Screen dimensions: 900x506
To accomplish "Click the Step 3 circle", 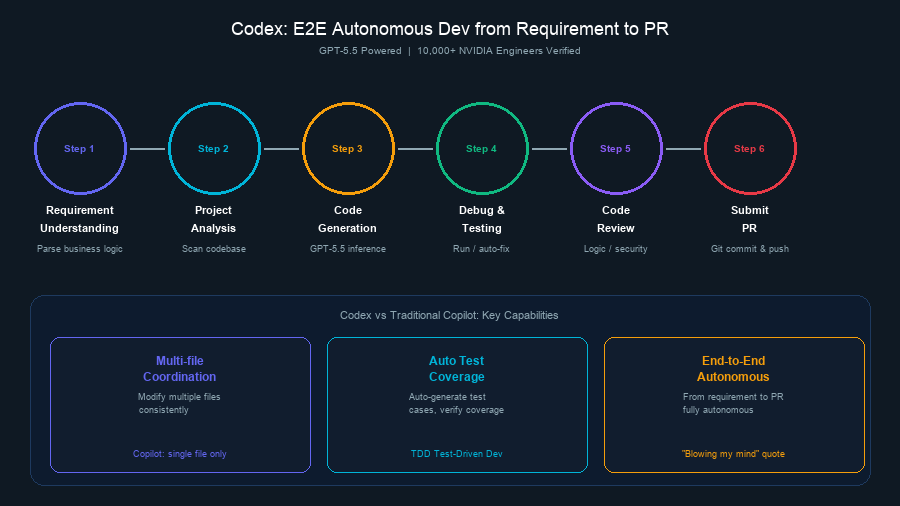I will point(348,149).
